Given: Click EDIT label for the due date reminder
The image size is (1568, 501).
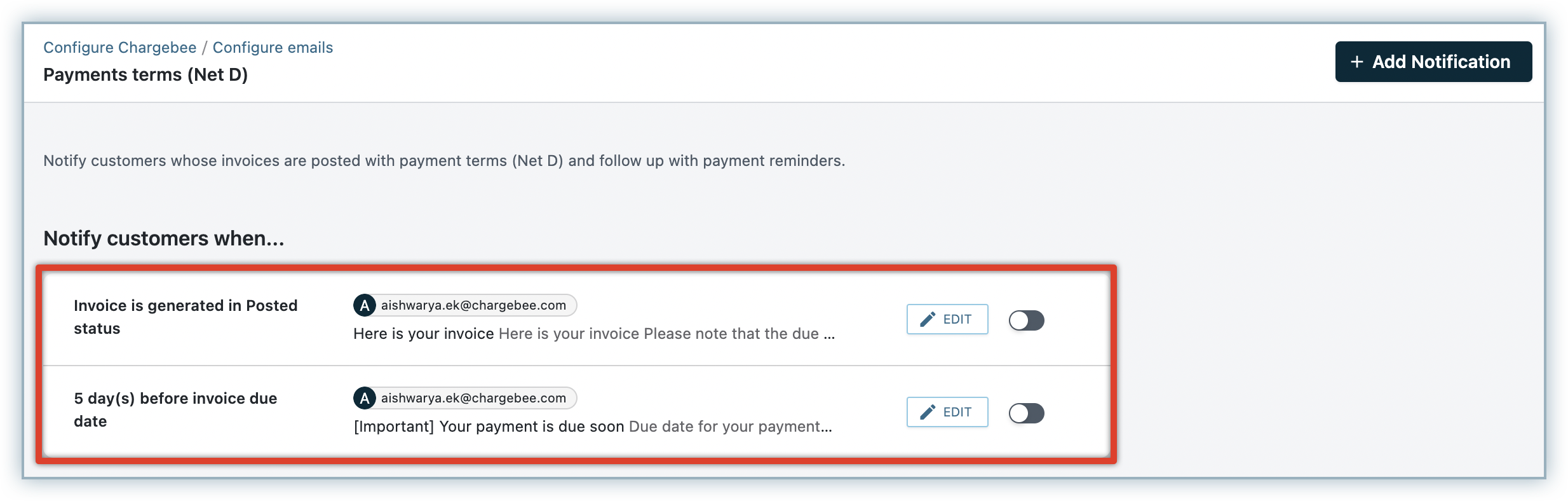Looking at the screenshot, I should (957, 412).
